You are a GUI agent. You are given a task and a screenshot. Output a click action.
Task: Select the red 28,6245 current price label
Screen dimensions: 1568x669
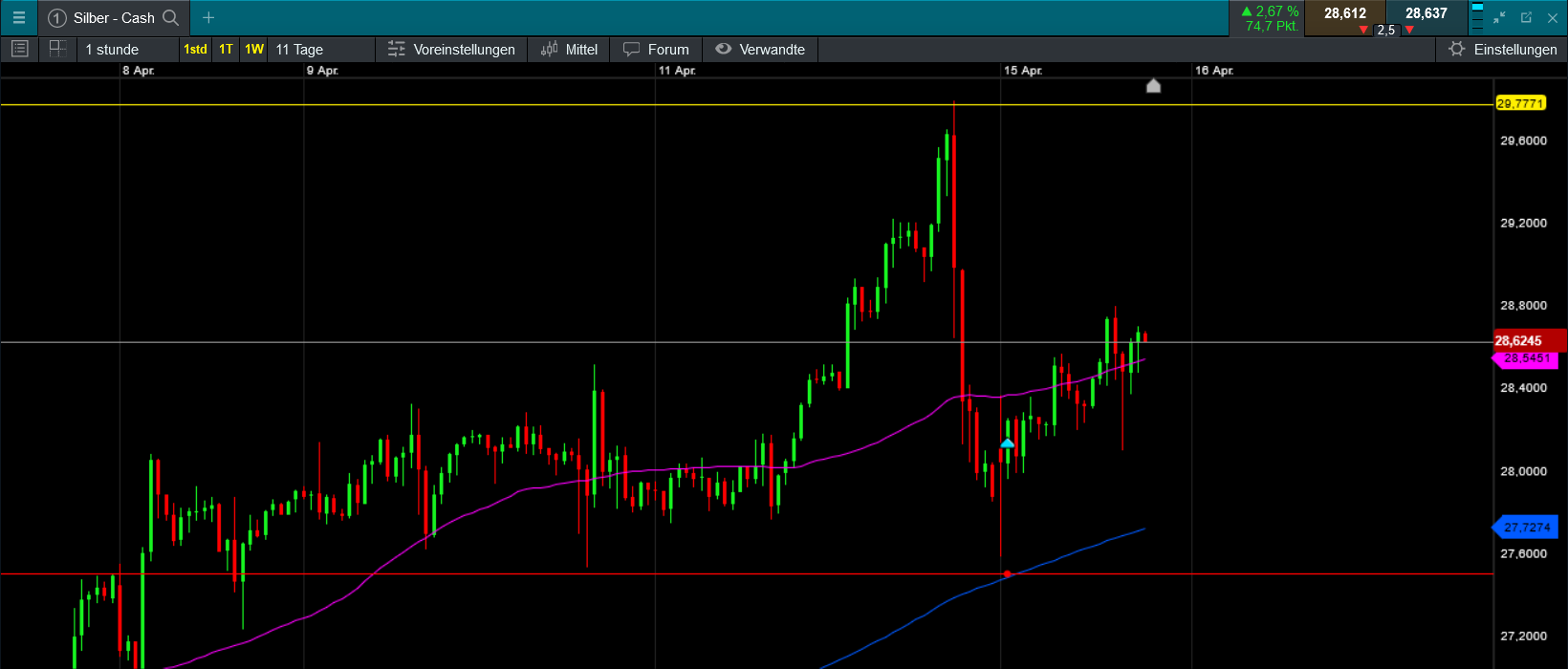1530,340
